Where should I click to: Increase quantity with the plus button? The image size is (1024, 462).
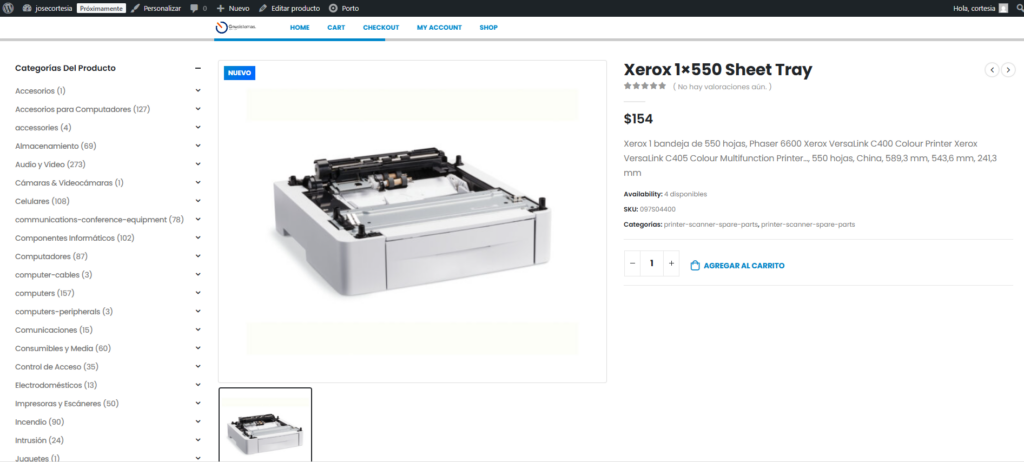pos(671,264)
